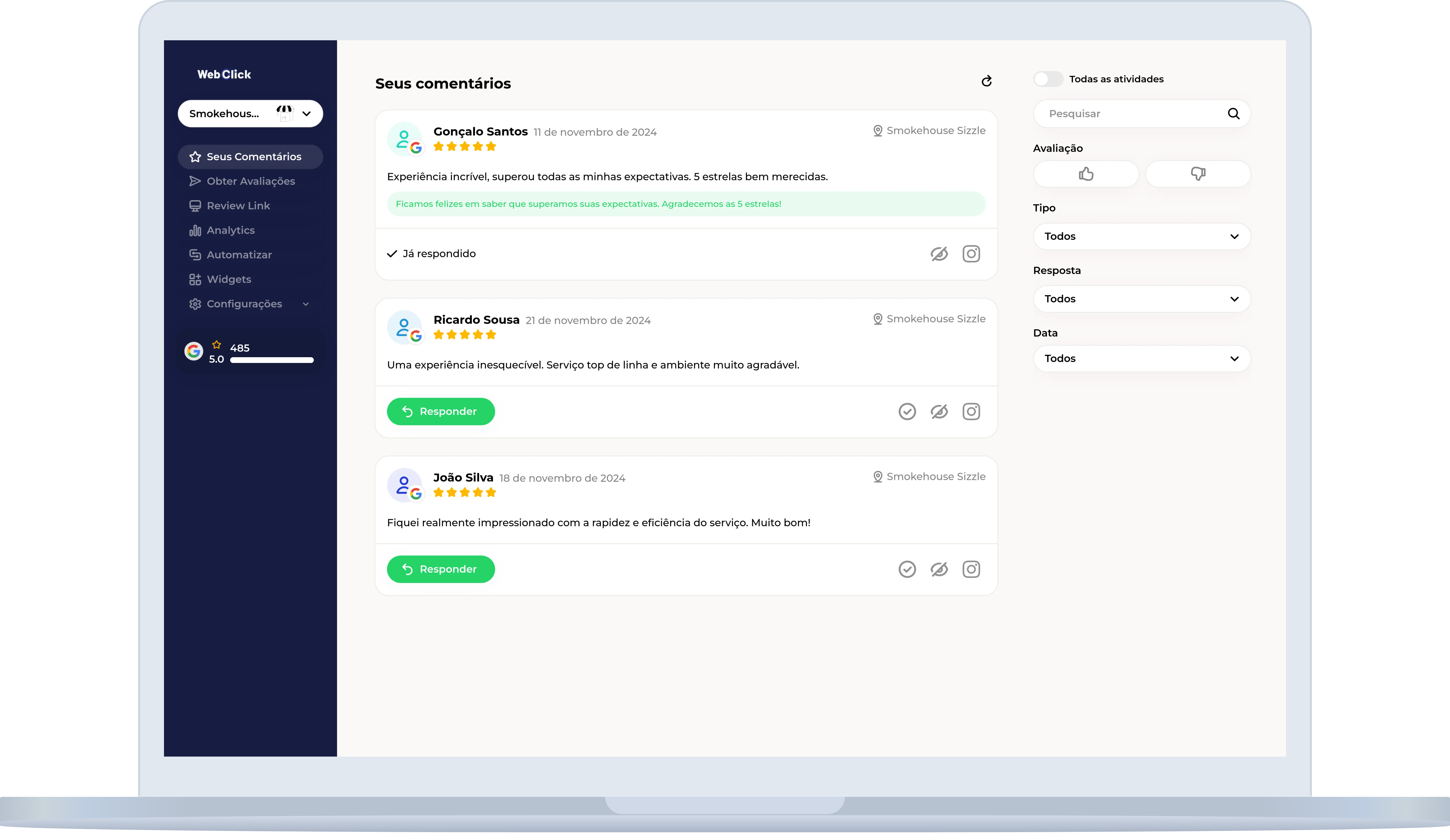Respond to Ricardo Sousa's review
This screenshot has width=1450, height=840.
pos(441,411)
